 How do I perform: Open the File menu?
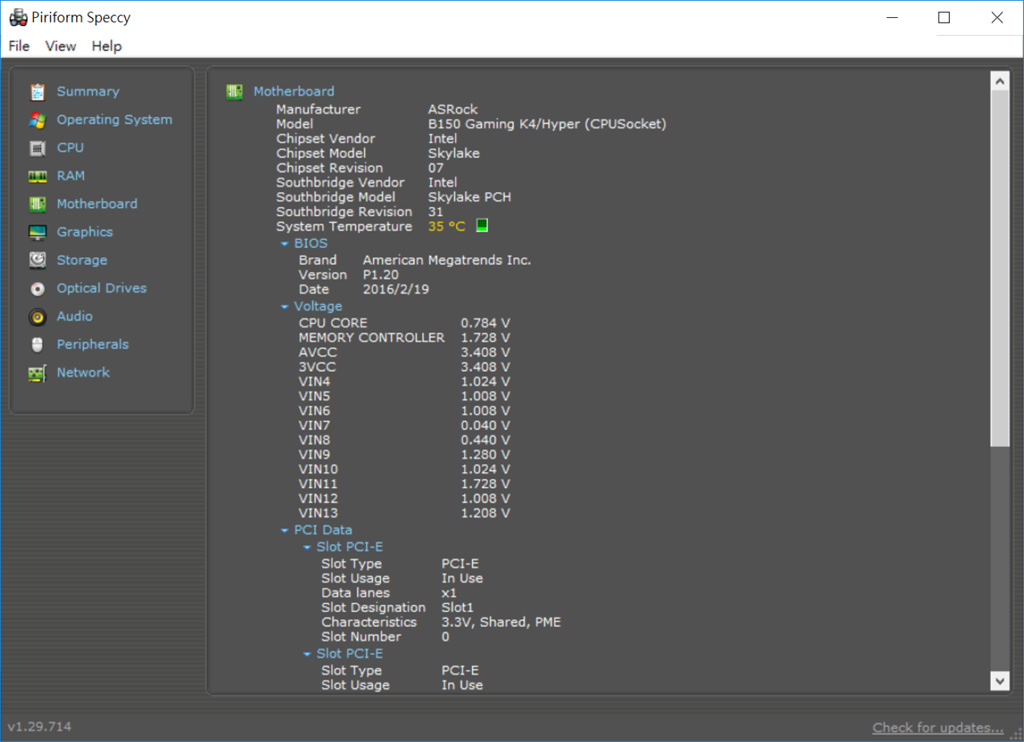(x=19, y=46)
